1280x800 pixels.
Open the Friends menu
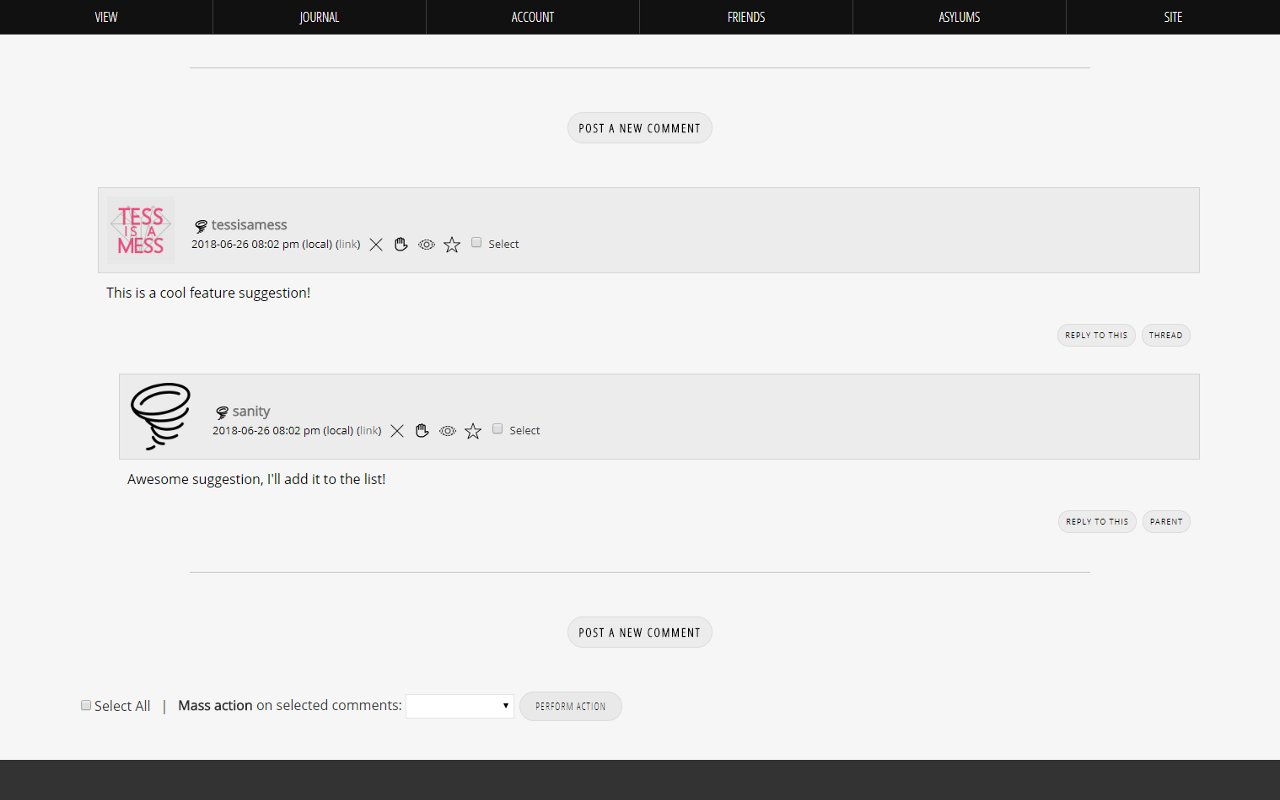click(x=746, y=17)
